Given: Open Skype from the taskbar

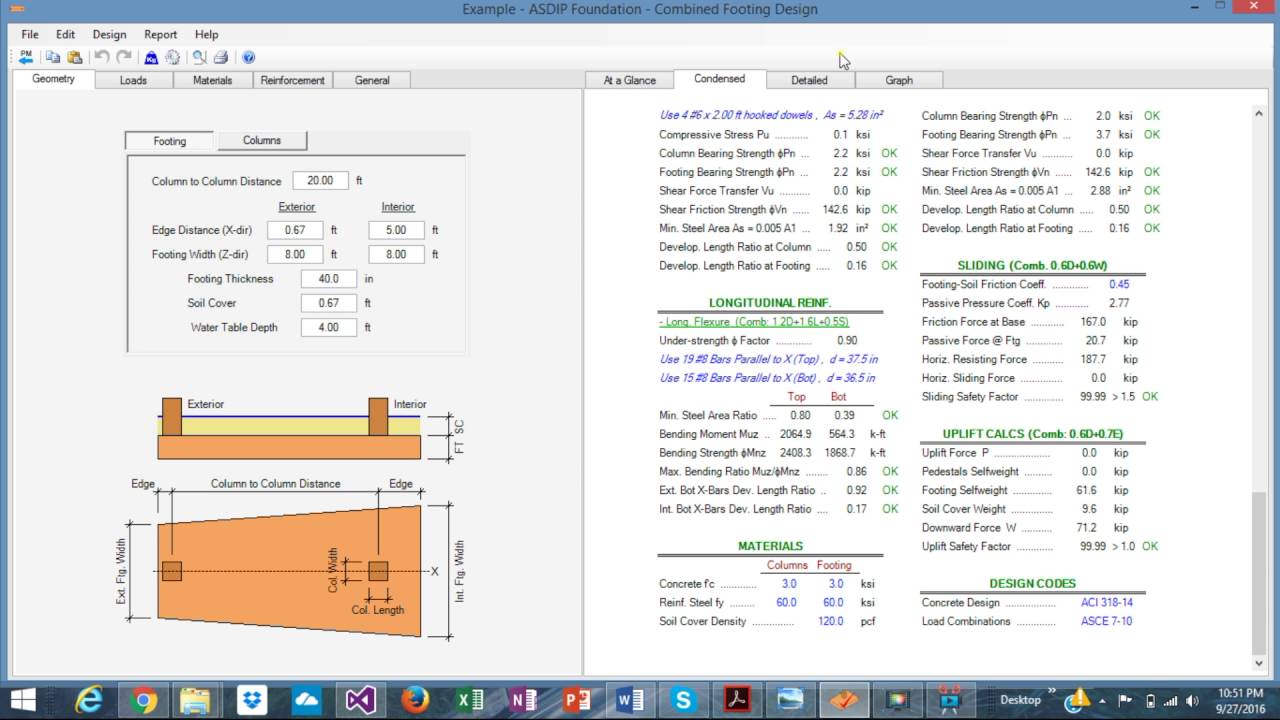Looking at the screenshot, I should [x=684, y=700].
